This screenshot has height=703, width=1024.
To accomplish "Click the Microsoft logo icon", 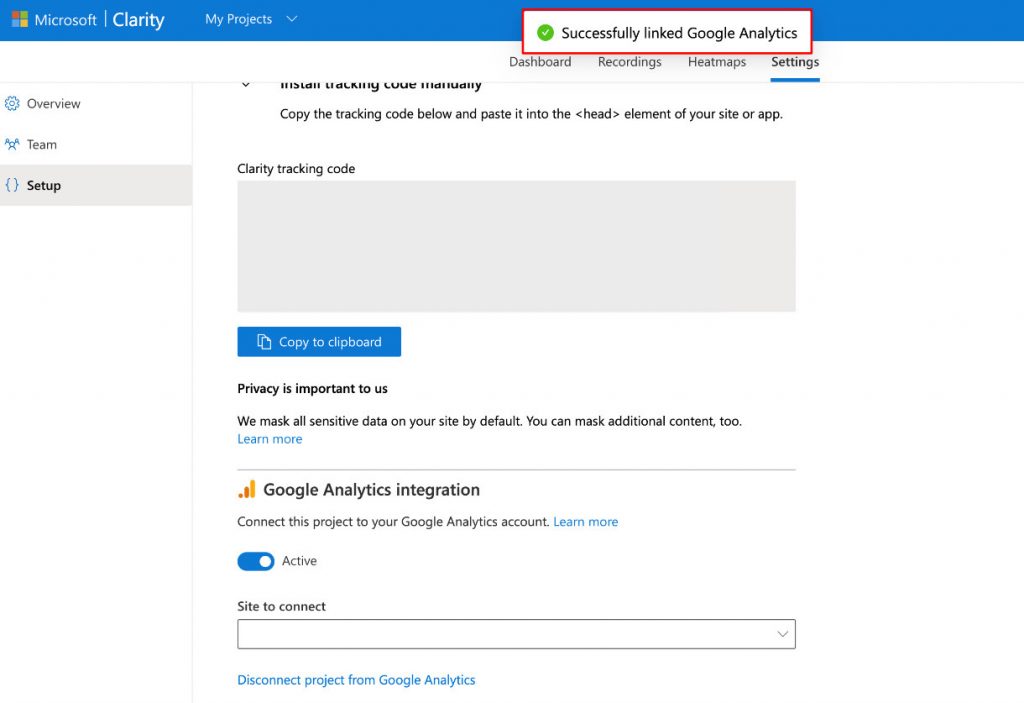I will [20, 19].
